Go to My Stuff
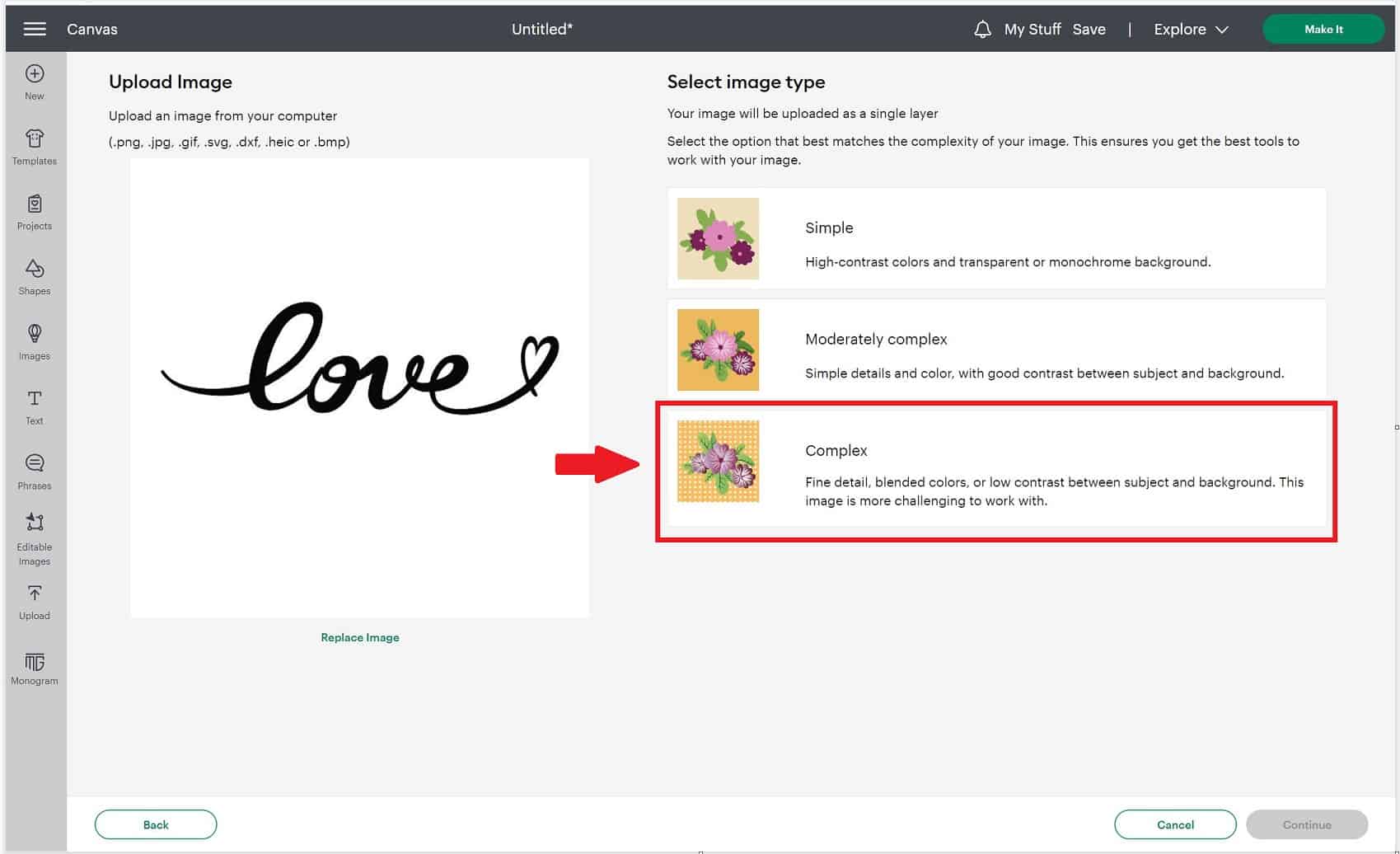 1032,29
